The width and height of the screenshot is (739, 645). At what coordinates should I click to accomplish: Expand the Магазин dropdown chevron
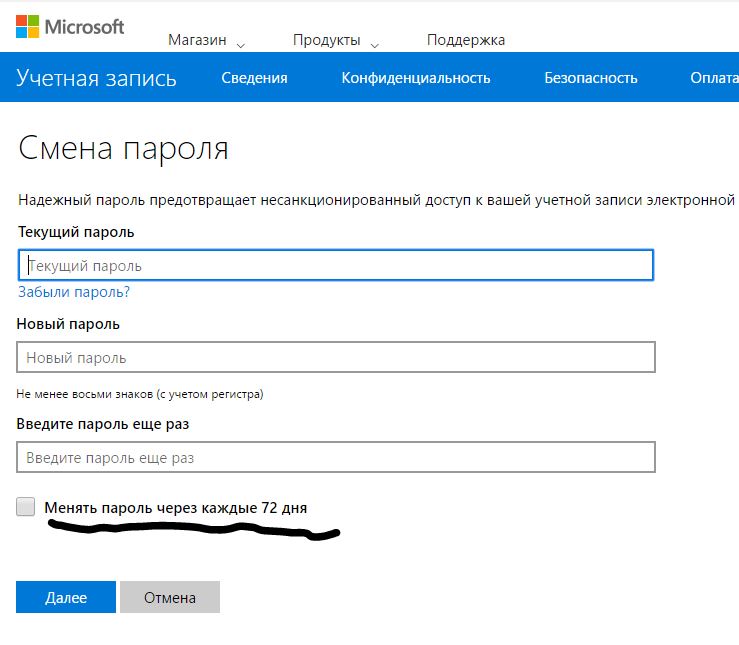pos(241,46)
